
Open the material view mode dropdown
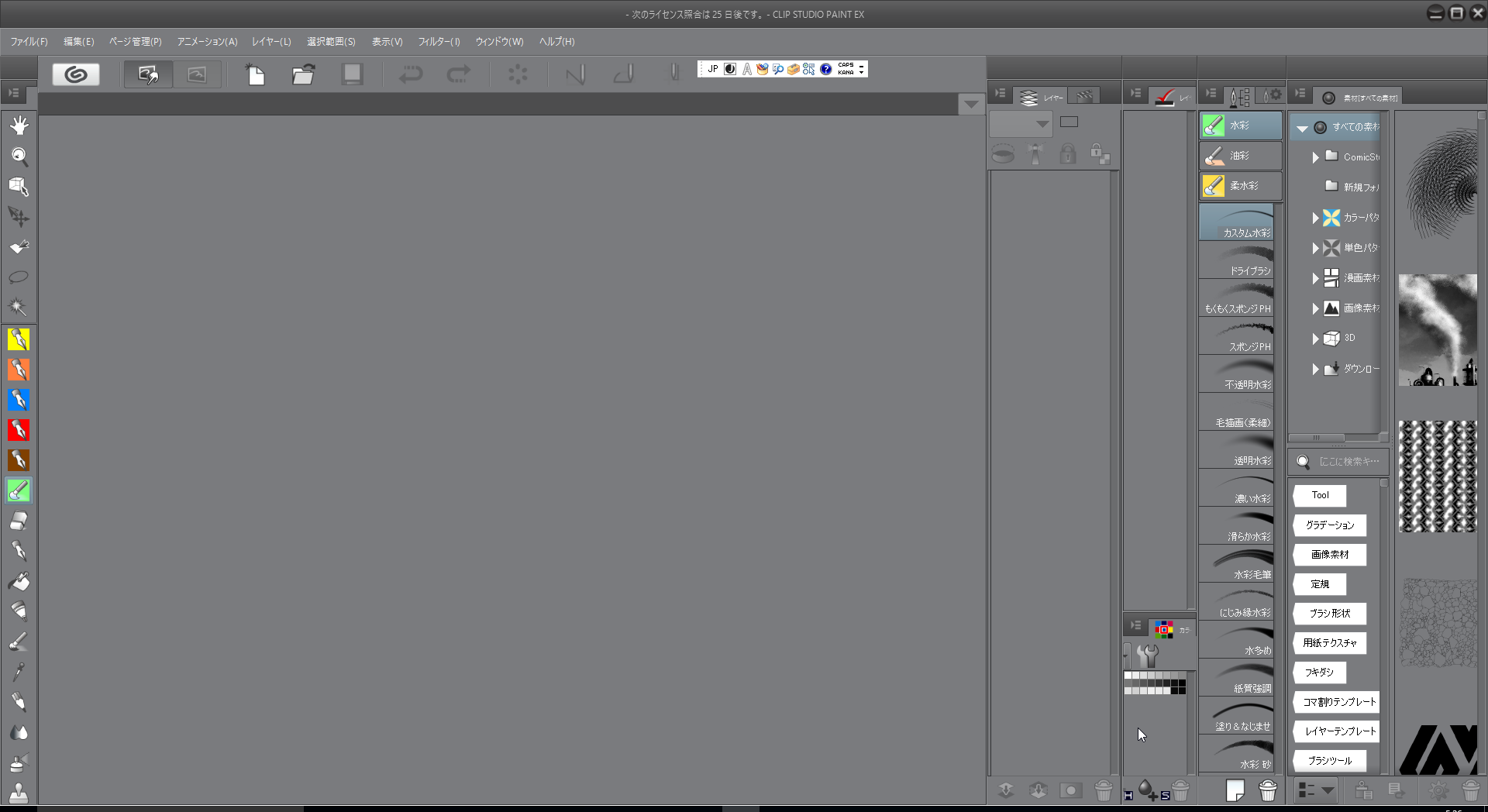click(x=1316, y=790)
